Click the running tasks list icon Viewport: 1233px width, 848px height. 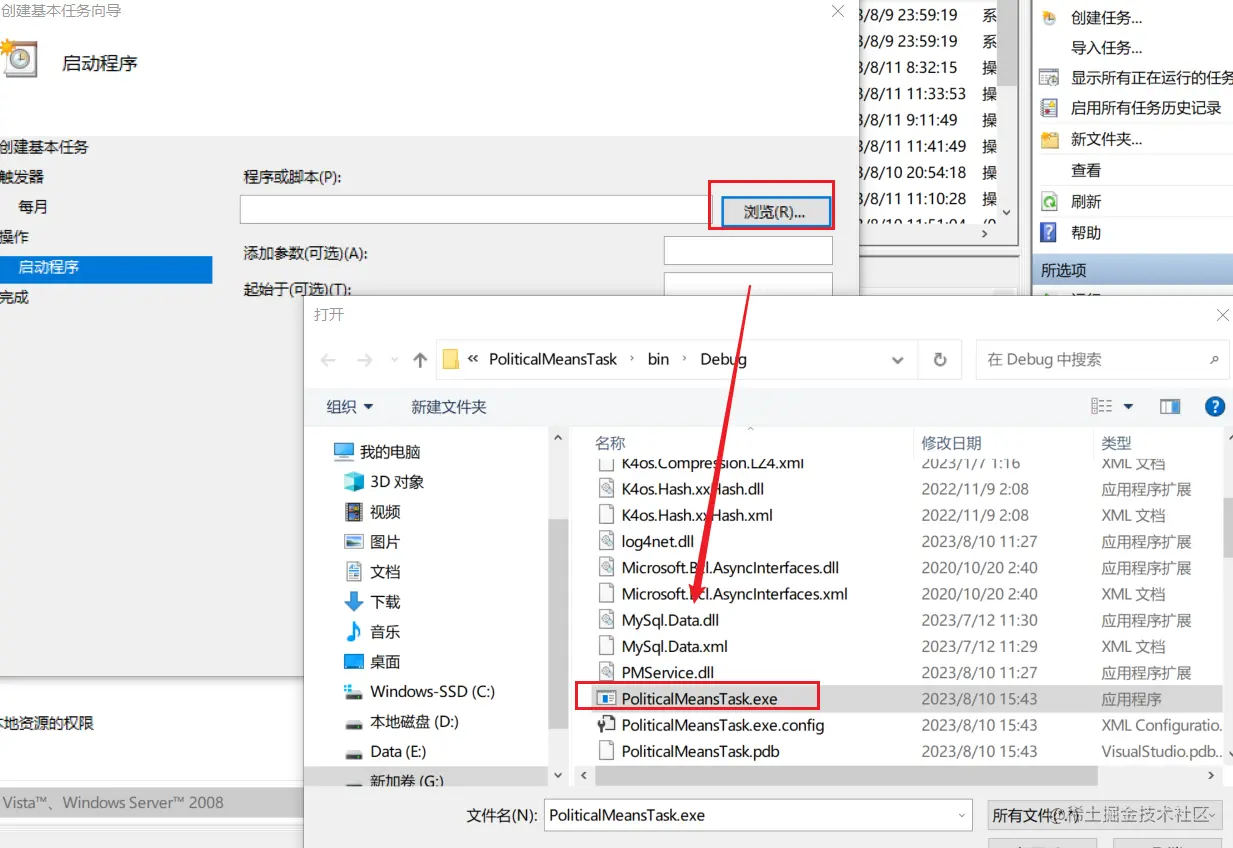coord(1049,77)
